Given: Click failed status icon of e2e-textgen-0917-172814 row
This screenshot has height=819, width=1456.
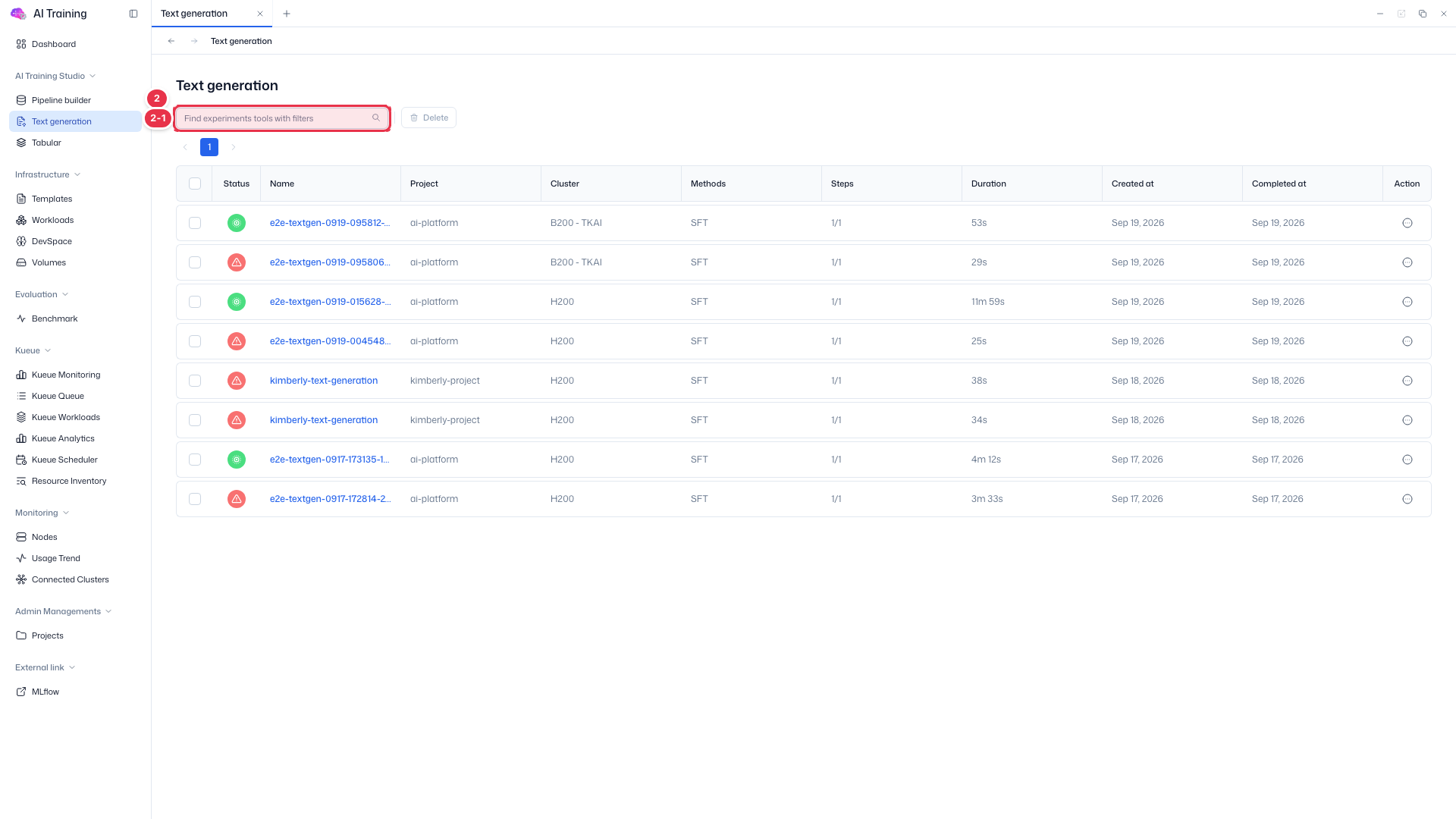Looking at the screenshot, I should point(237,499).
